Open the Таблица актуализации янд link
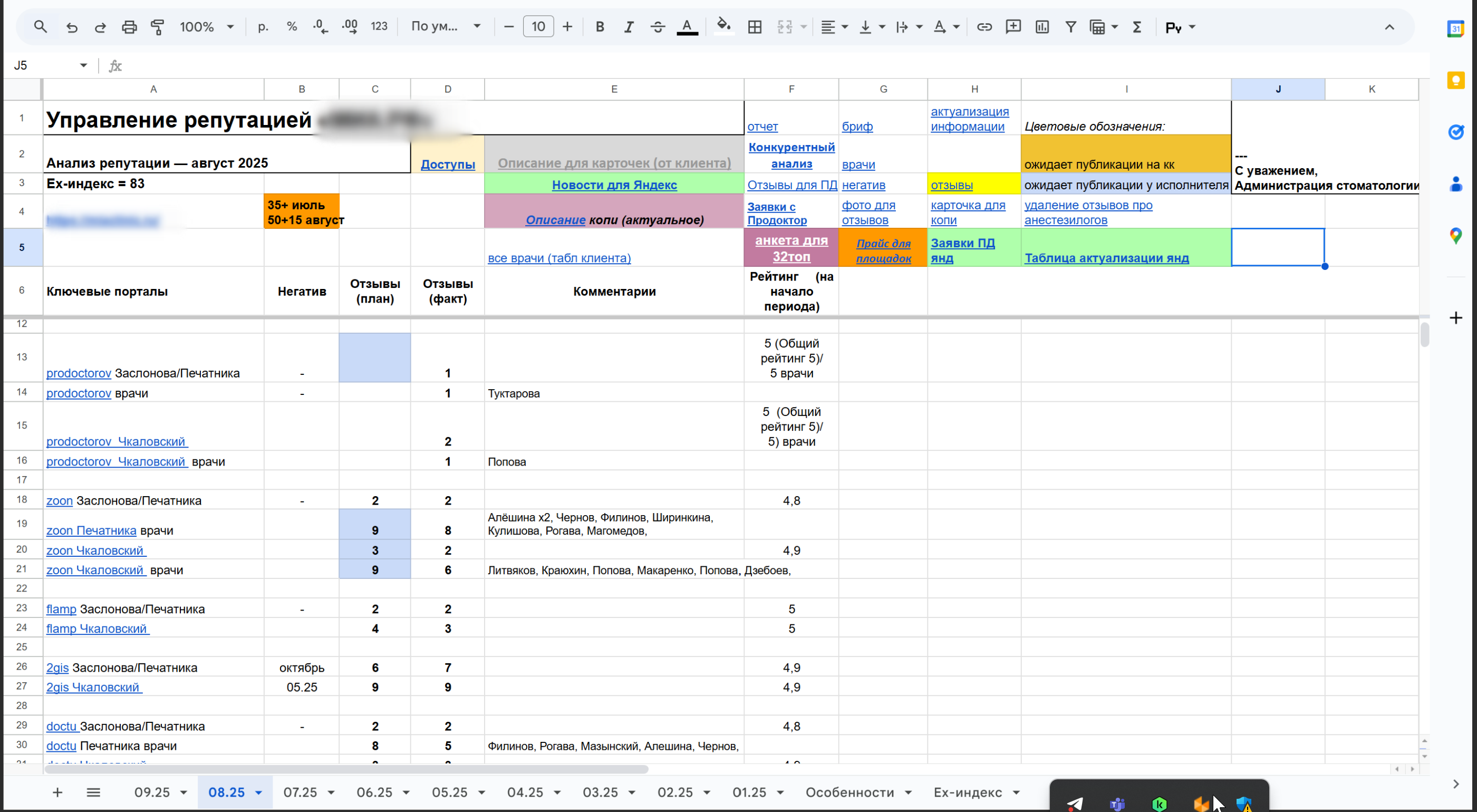Viewport: 1477px width, 812px height. coord(1107,258)
